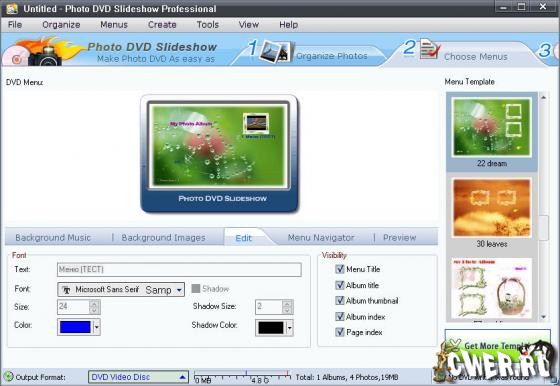Click the Total Albums and Photos status text
560x386 pixels.
pos(346,377)
